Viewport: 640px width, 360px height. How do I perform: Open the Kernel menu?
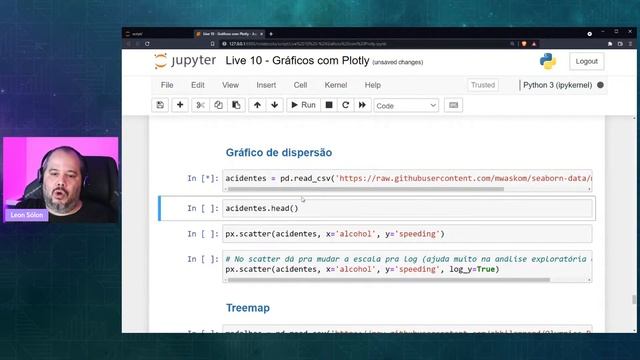click(x=336, y=85)
